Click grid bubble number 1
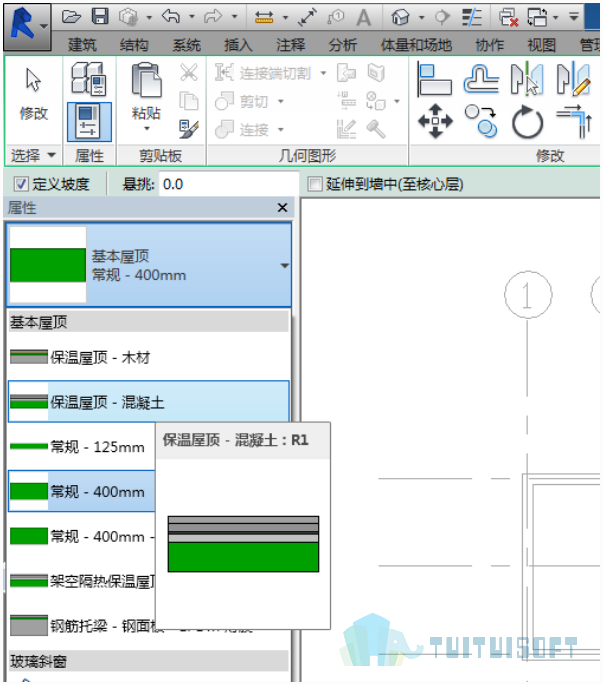The image size is (603, 684). click(x=528, y=295)
